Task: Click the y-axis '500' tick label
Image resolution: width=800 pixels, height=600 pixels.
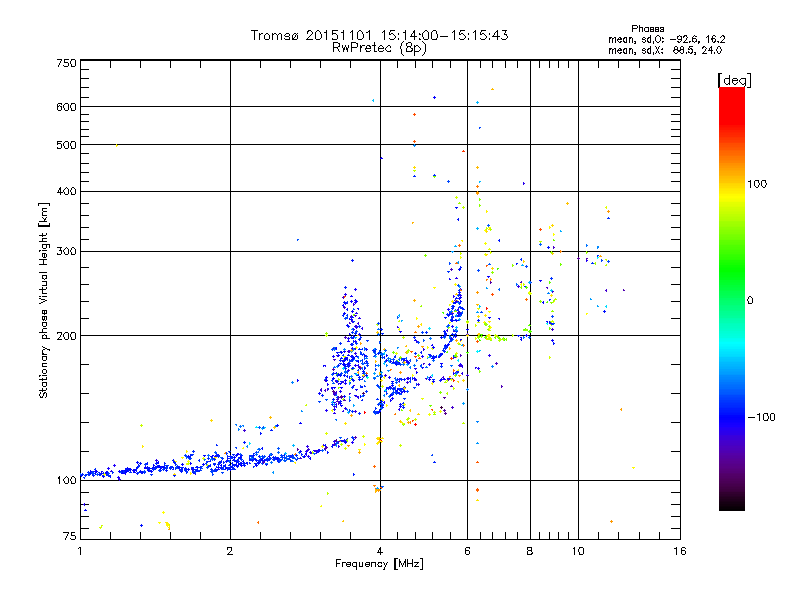Action: (x=66, y=145)
